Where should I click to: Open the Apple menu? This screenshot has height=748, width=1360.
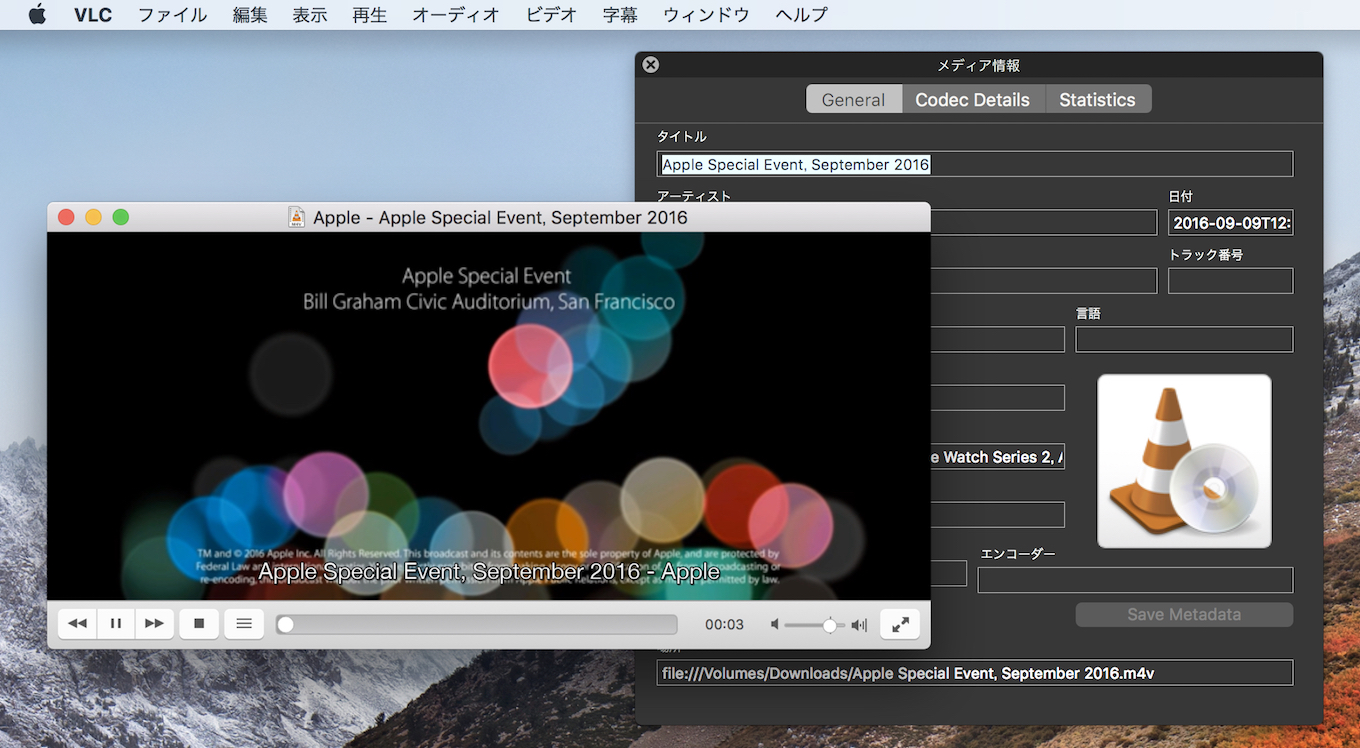(37, 15)
